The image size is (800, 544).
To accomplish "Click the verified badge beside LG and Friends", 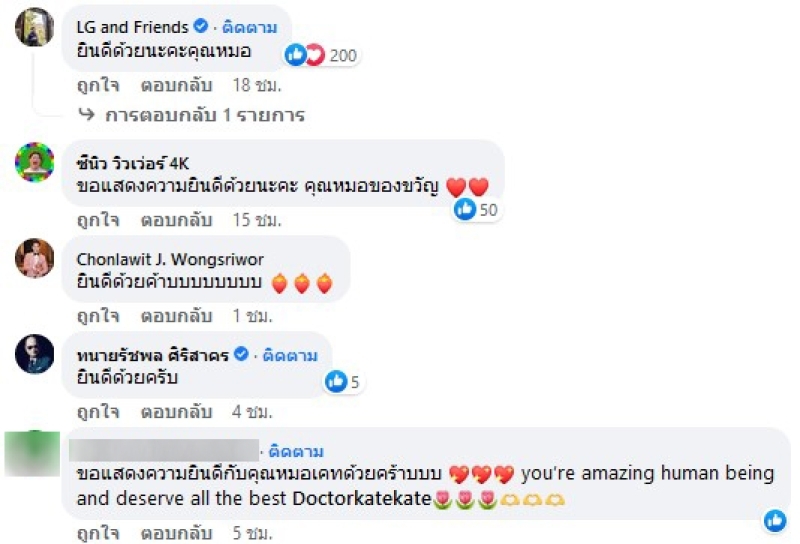I will (201, 26).
